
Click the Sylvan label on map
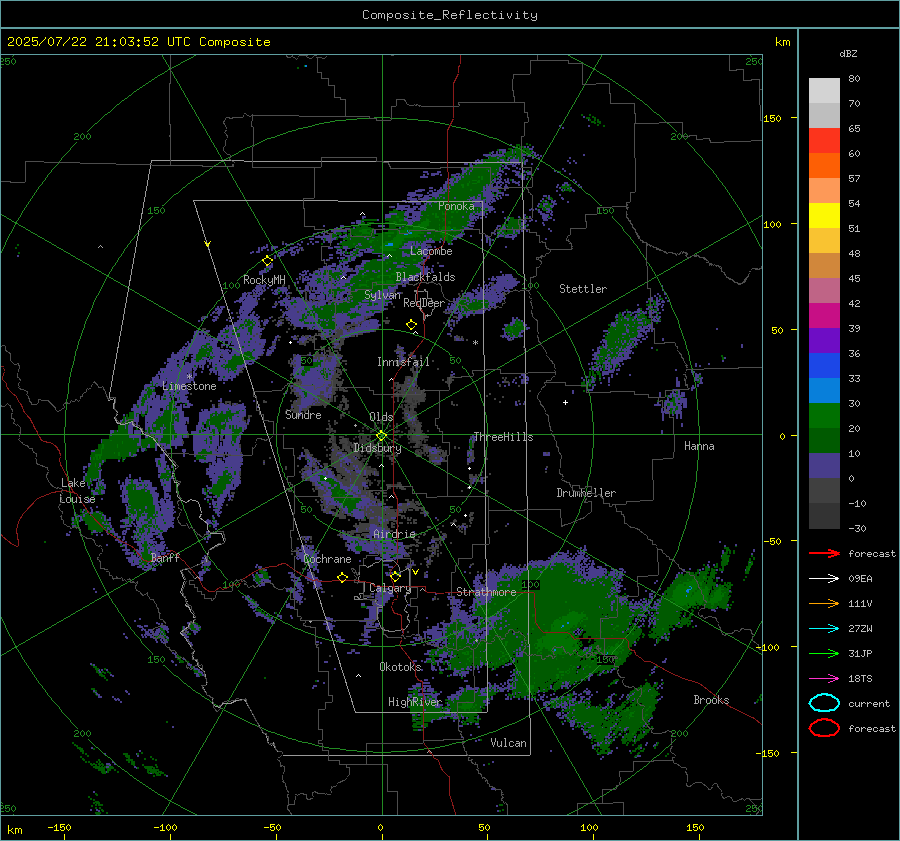(x=382, y=295)
